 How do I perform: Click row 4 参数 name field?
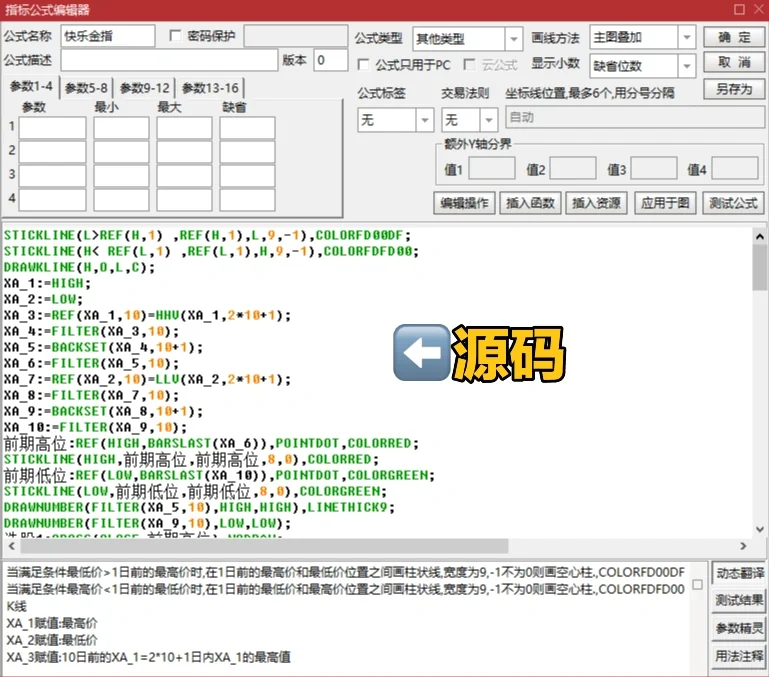(52, 200)
